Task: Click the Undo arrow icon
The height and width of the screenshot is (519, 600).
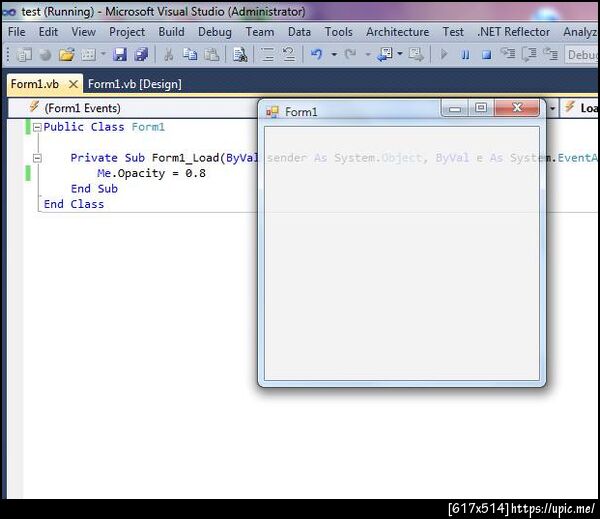Action: point(317,55)
